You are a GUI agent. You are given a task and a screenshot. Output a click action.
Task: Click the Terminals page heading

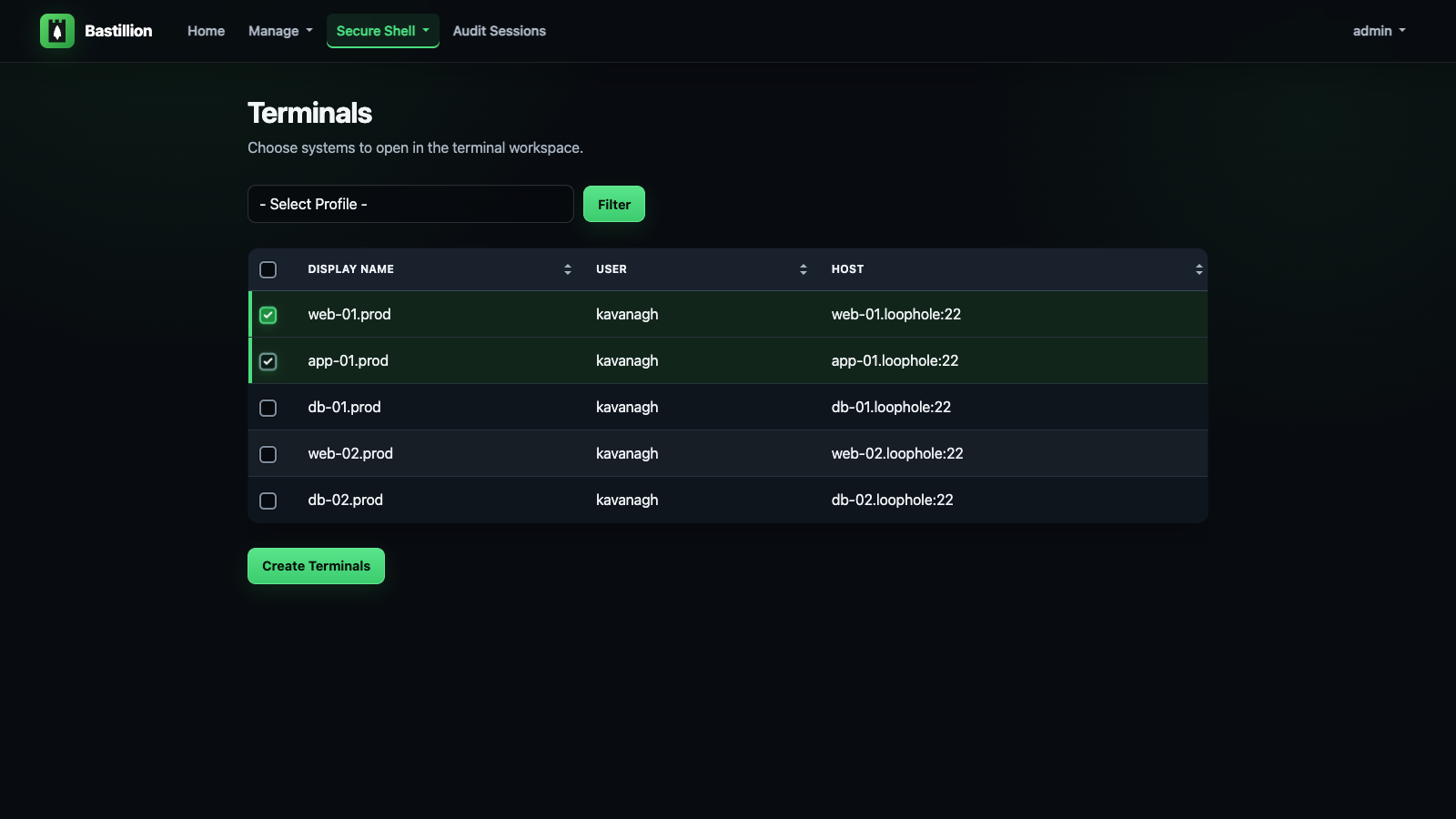click(x=309, y=113)
